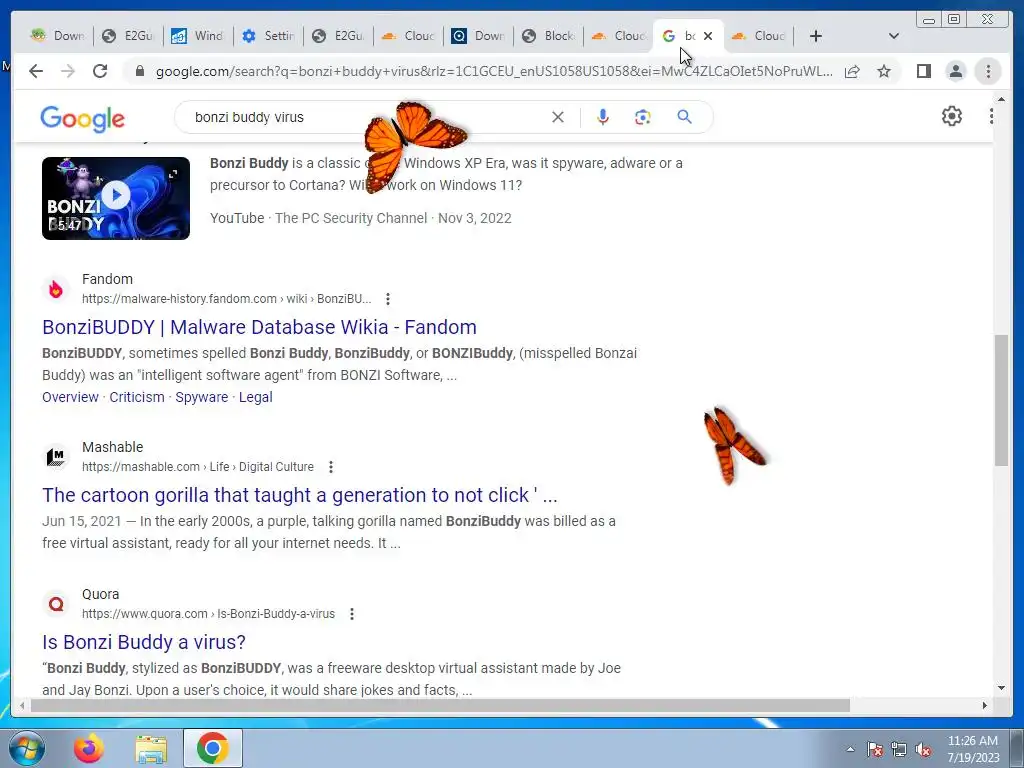Click the scroll left arrow
This screenshot has width=1024, height=768.
pos(22,705)
